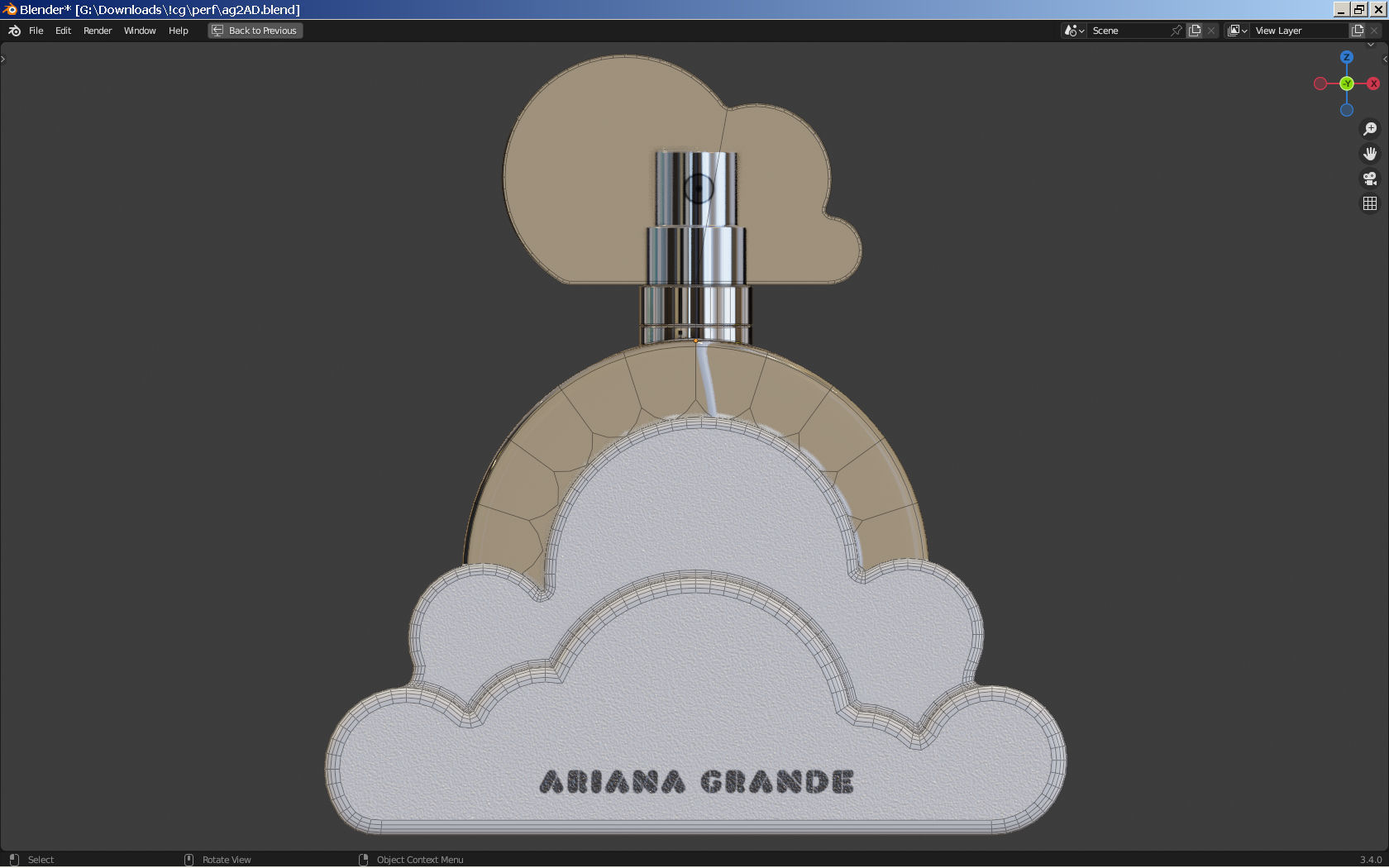Toggle perspective/orthographic grid icon

pyautogui.click(x=1370, y=203)
